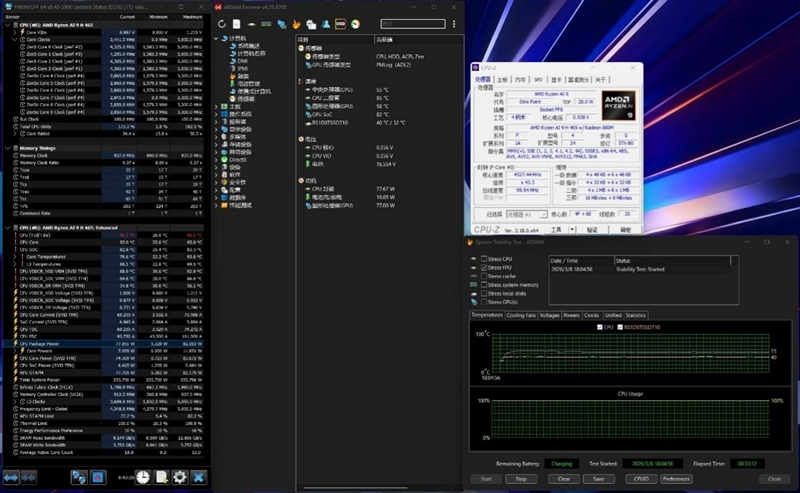Open the SPD tab in CPU-Z
The height and width of the screenshot is (493, 800).
click(x=538, y=80)
